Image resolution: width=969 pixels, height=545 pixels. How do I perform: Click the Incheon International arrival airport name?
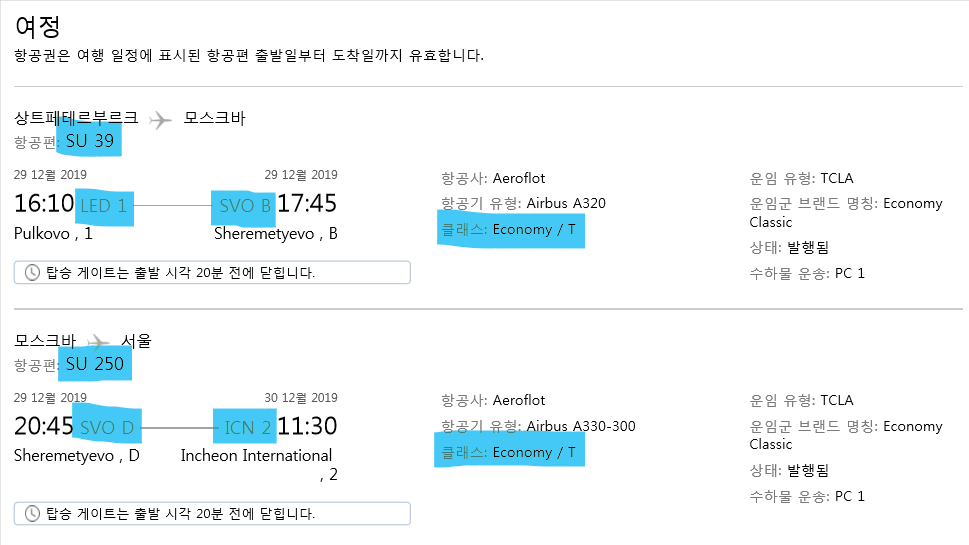[256, 455]
